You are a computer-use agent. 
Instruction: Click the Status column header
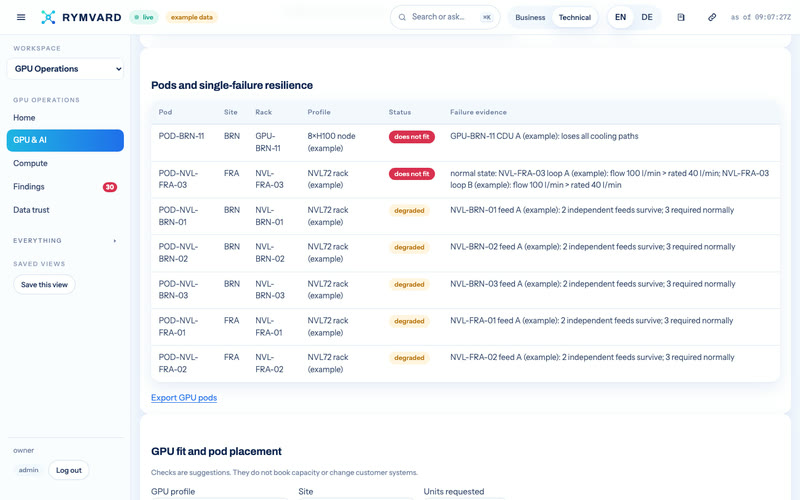(400, 112)
